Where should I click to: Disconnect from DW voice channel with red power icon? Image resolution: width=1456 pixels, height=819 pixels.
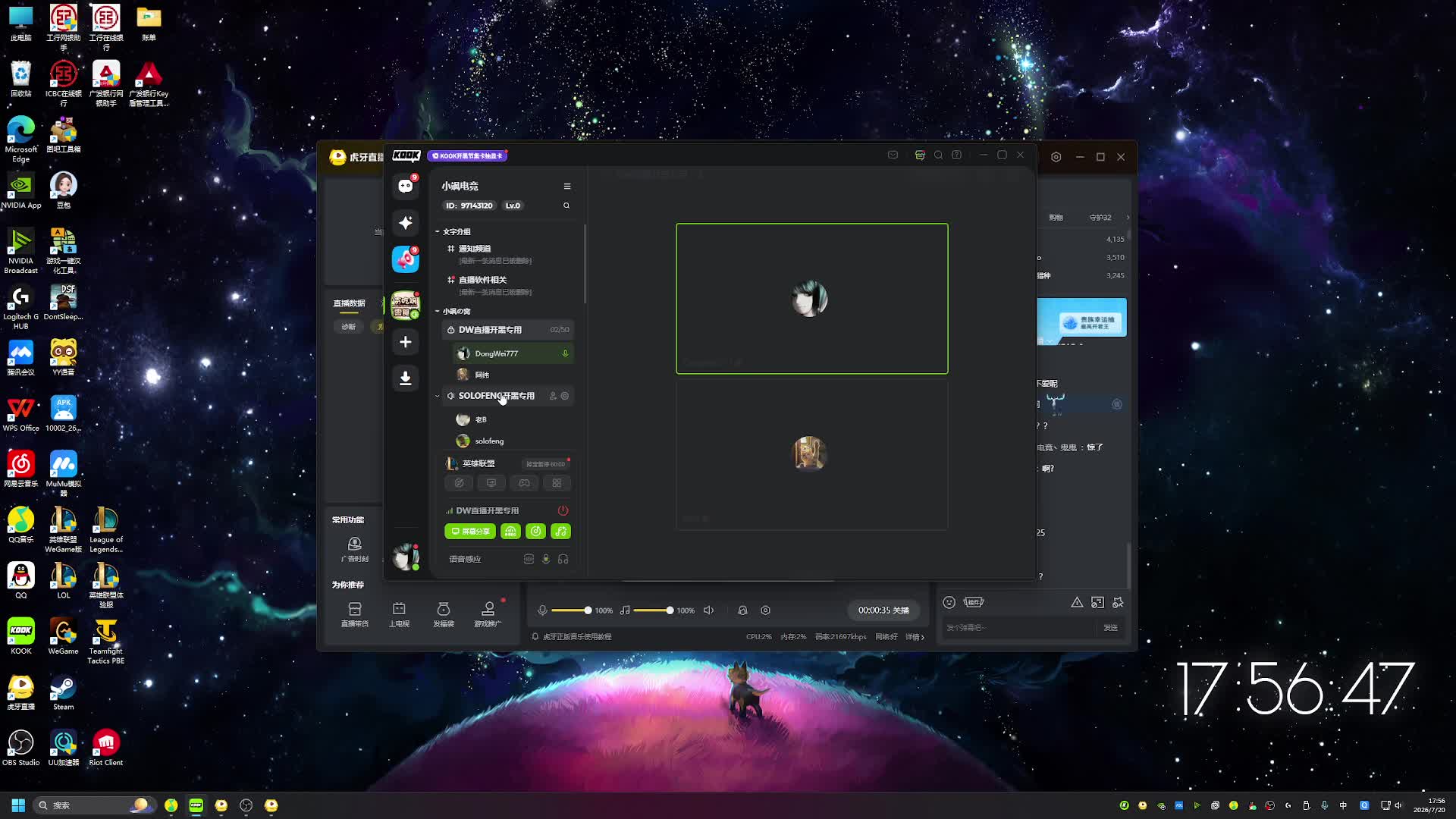click(x=563, y=510)
